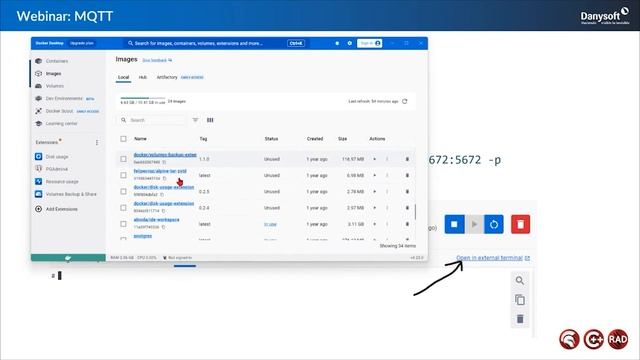Viewport: 640px width, 360px height.
Task: Run the disk-usage-extension 0.2.4 image
Action: 374,208
